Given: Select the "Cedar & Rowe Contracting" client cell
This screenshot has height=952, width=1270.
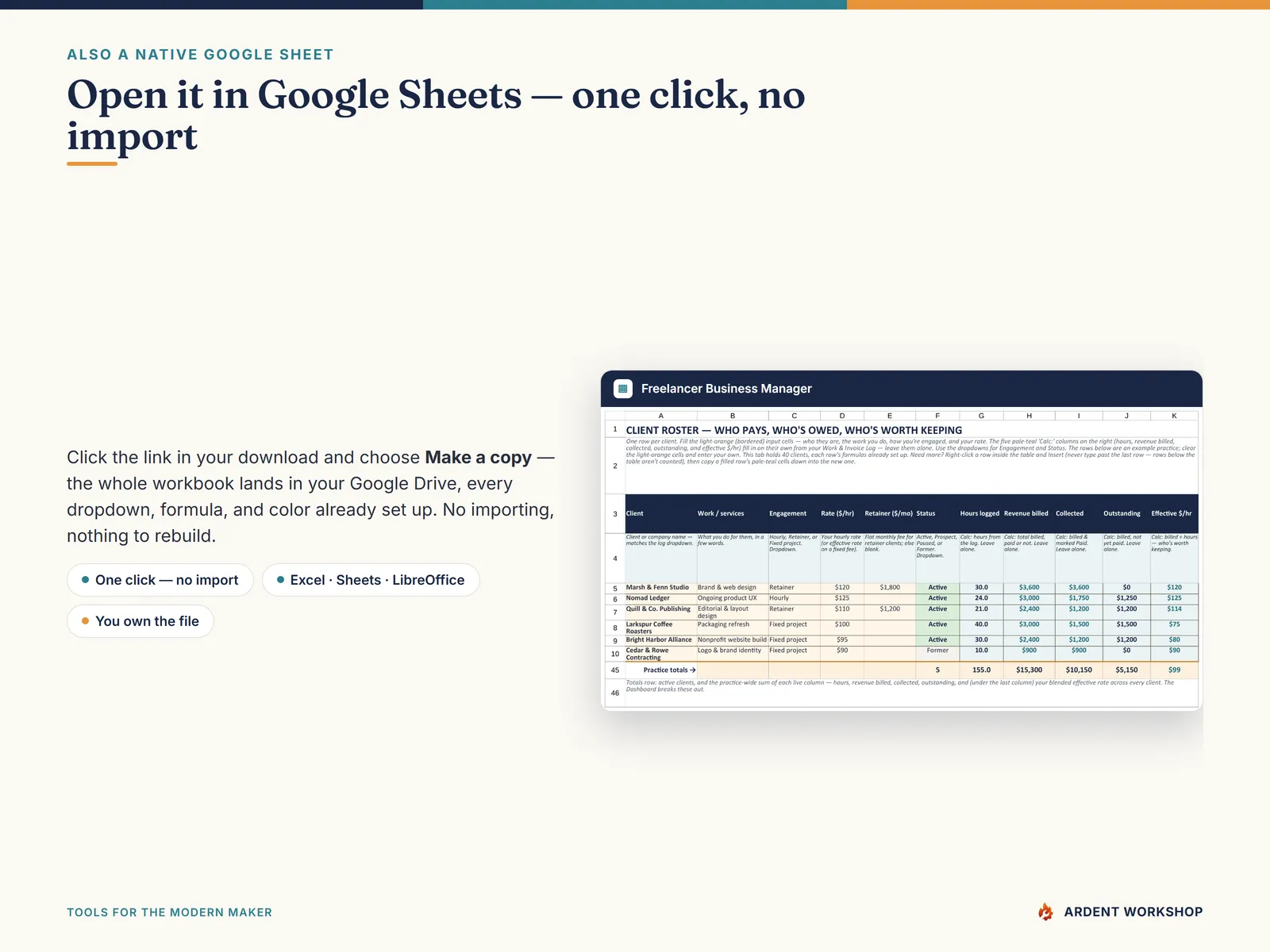Looking at the screenshot, I should click(x=661, y=654).
